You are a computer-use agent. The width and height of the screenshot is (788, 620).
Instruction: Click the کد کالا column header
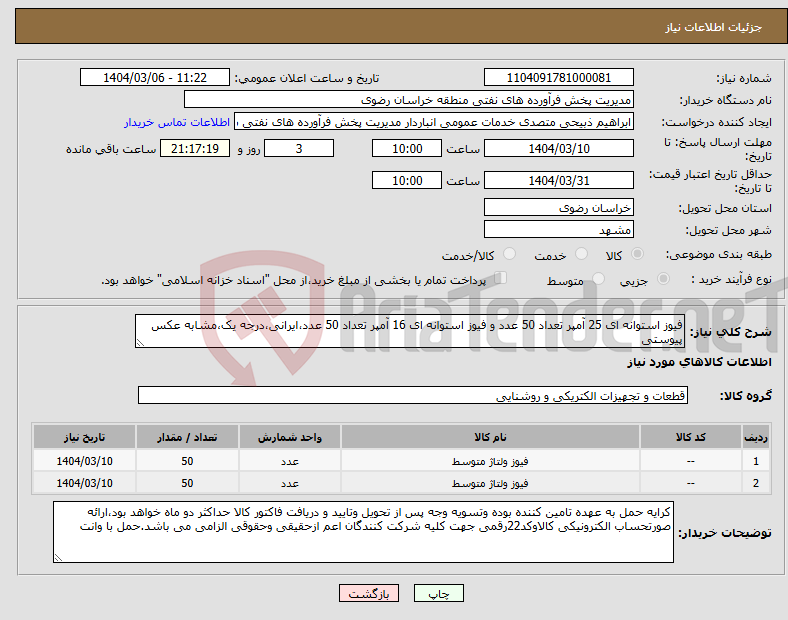point(691,437)
